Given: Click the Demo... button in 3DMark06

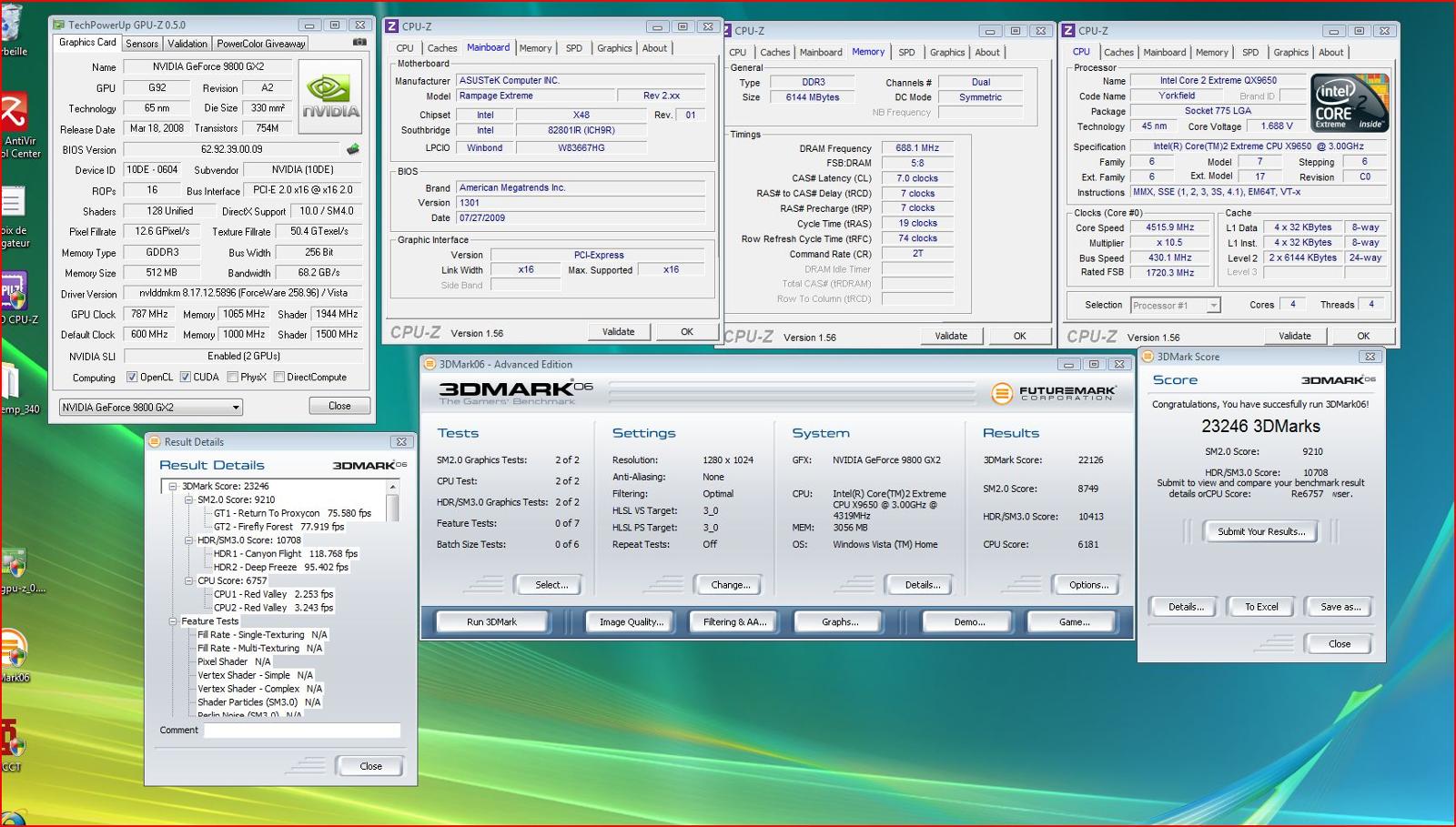Looking at the screenshot, I should pyautogui.click(x=969, y=622).
